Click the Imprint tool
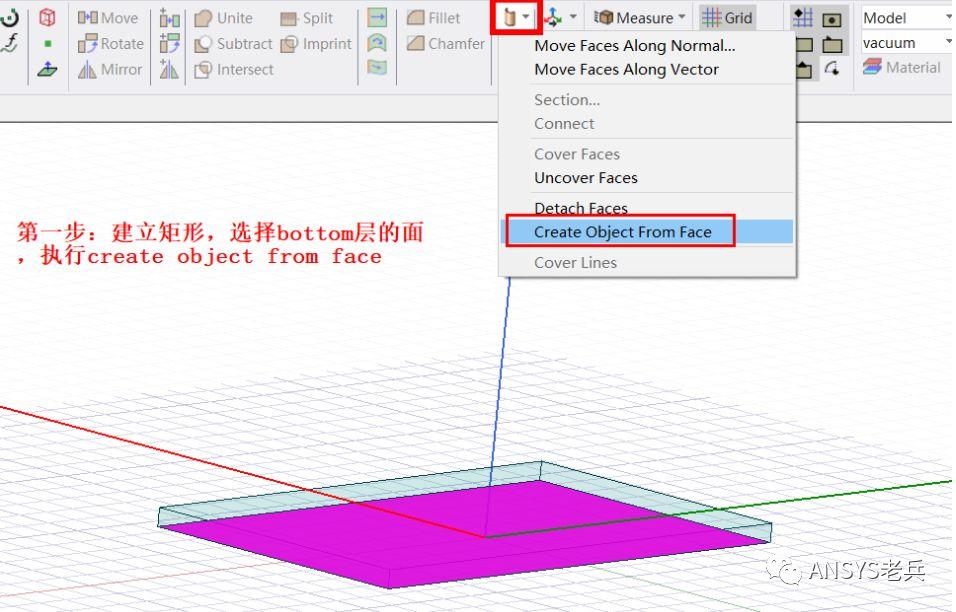Screen dimensions: 956x612 point(316,44)
